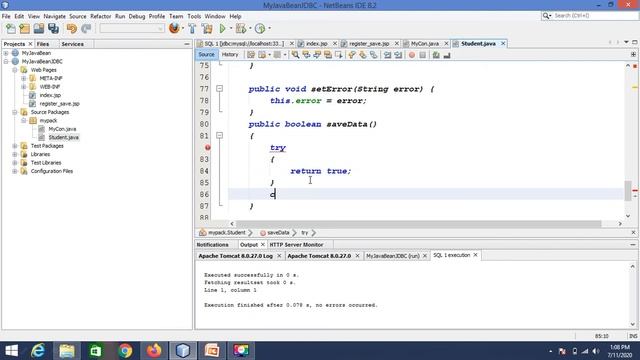Click the Save All toolbar icon
Screen dimensions: 640x360
53,28
